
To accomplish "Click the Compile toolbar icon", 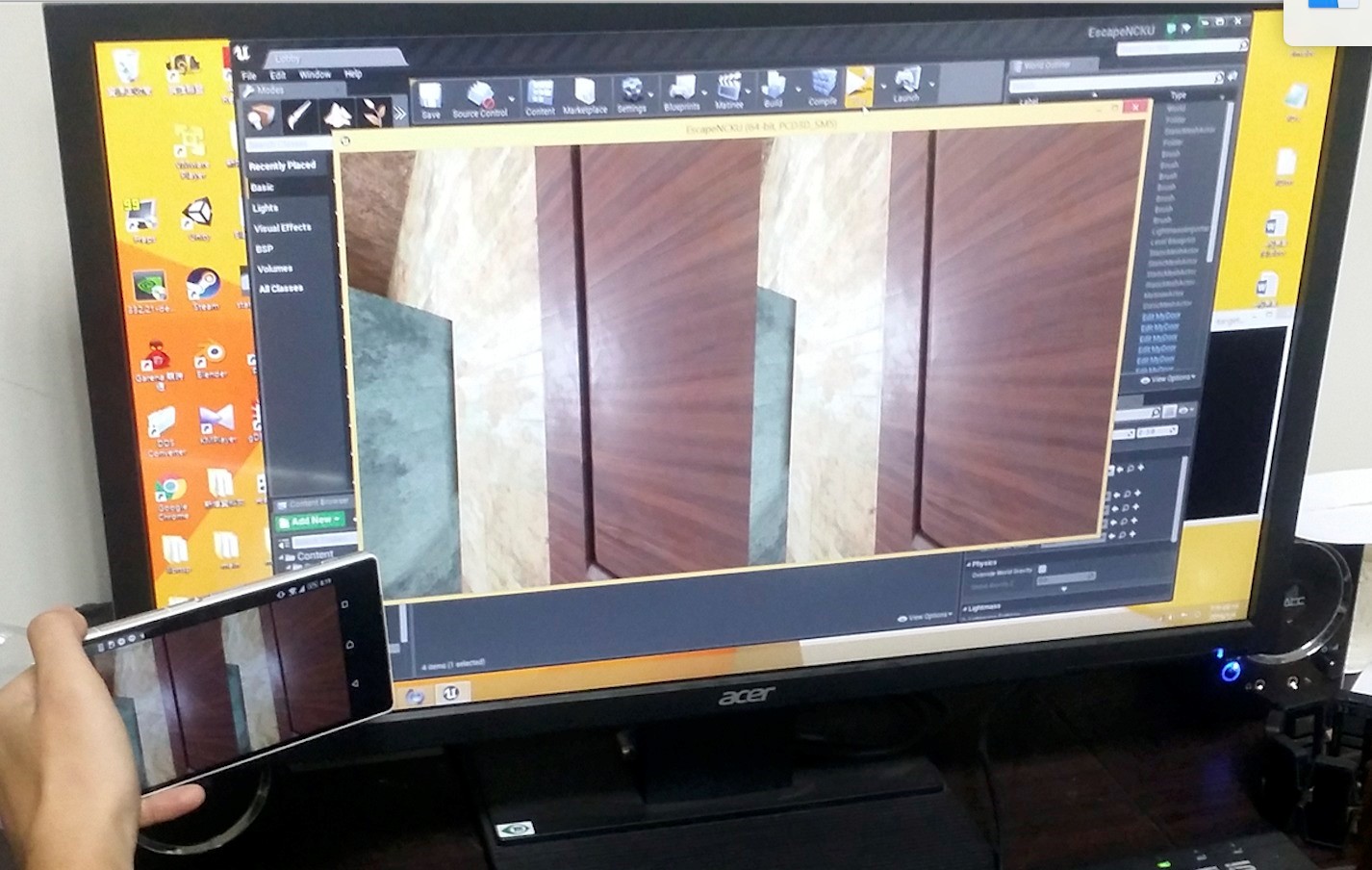I will [x=823, y=88].
